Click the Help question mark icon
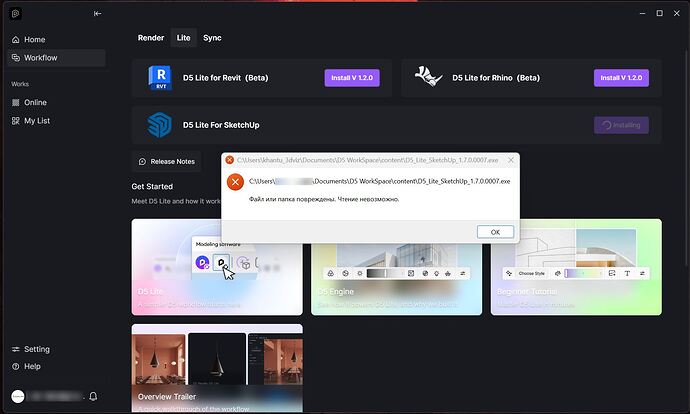 [16, 366]
